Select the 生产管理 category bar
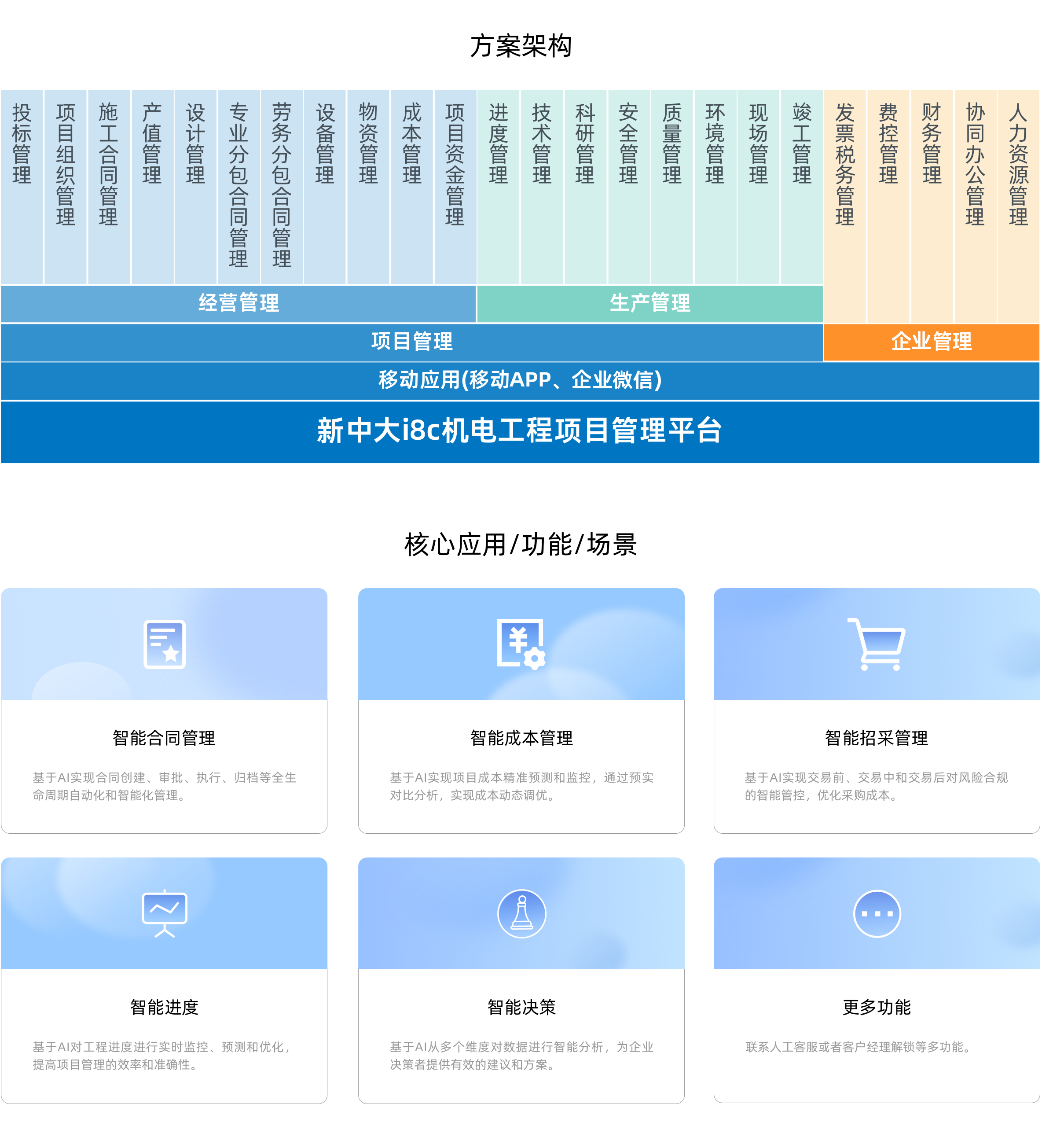This screenshot has width=1042, height=1148. [x=649, y=303]
